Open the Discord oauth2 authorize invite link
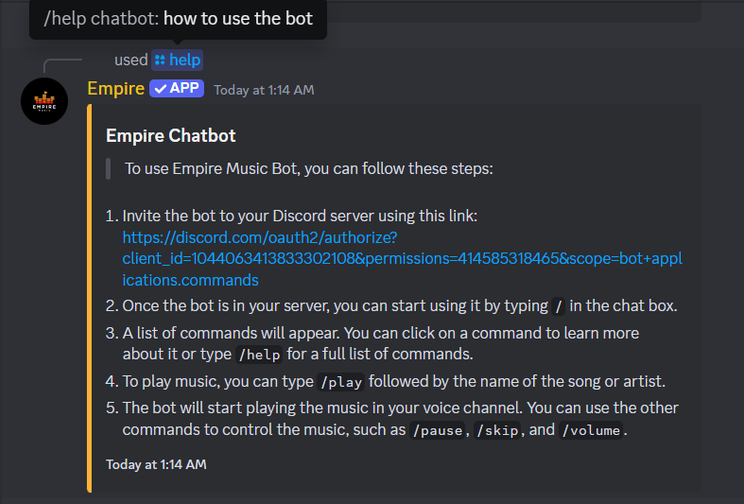 pos(402,259)
